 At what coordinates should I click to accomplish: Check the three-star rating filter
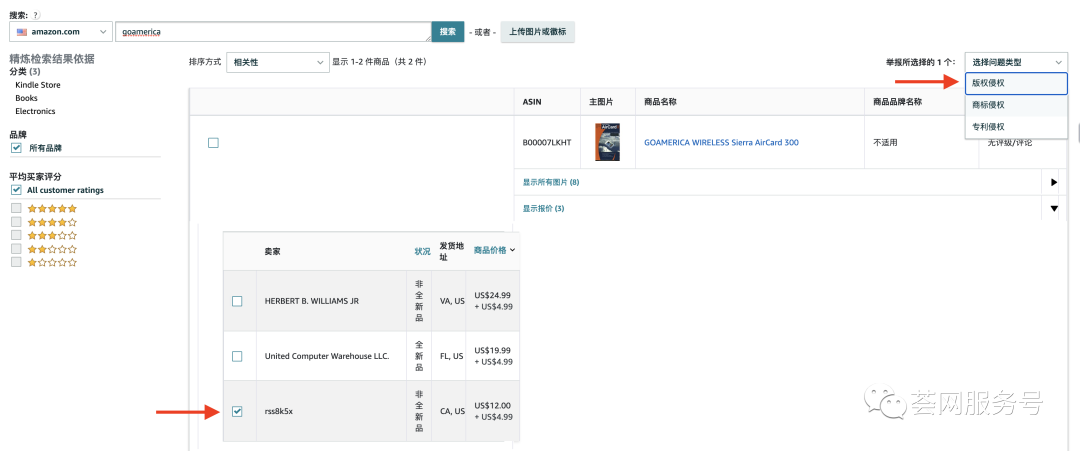pos(17,235)
